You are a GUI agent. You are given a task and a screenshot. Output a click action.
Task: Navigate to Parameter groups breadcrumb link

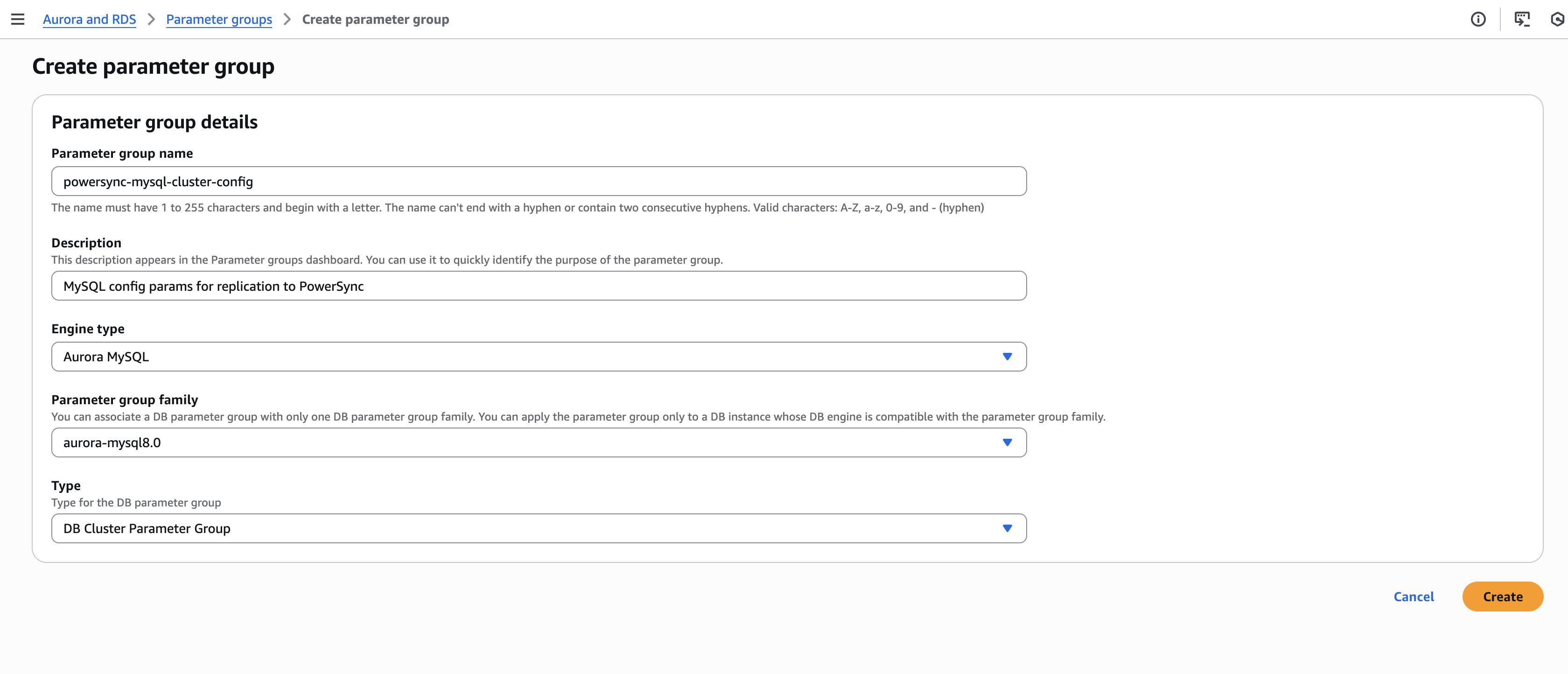[x=218, y=20]
